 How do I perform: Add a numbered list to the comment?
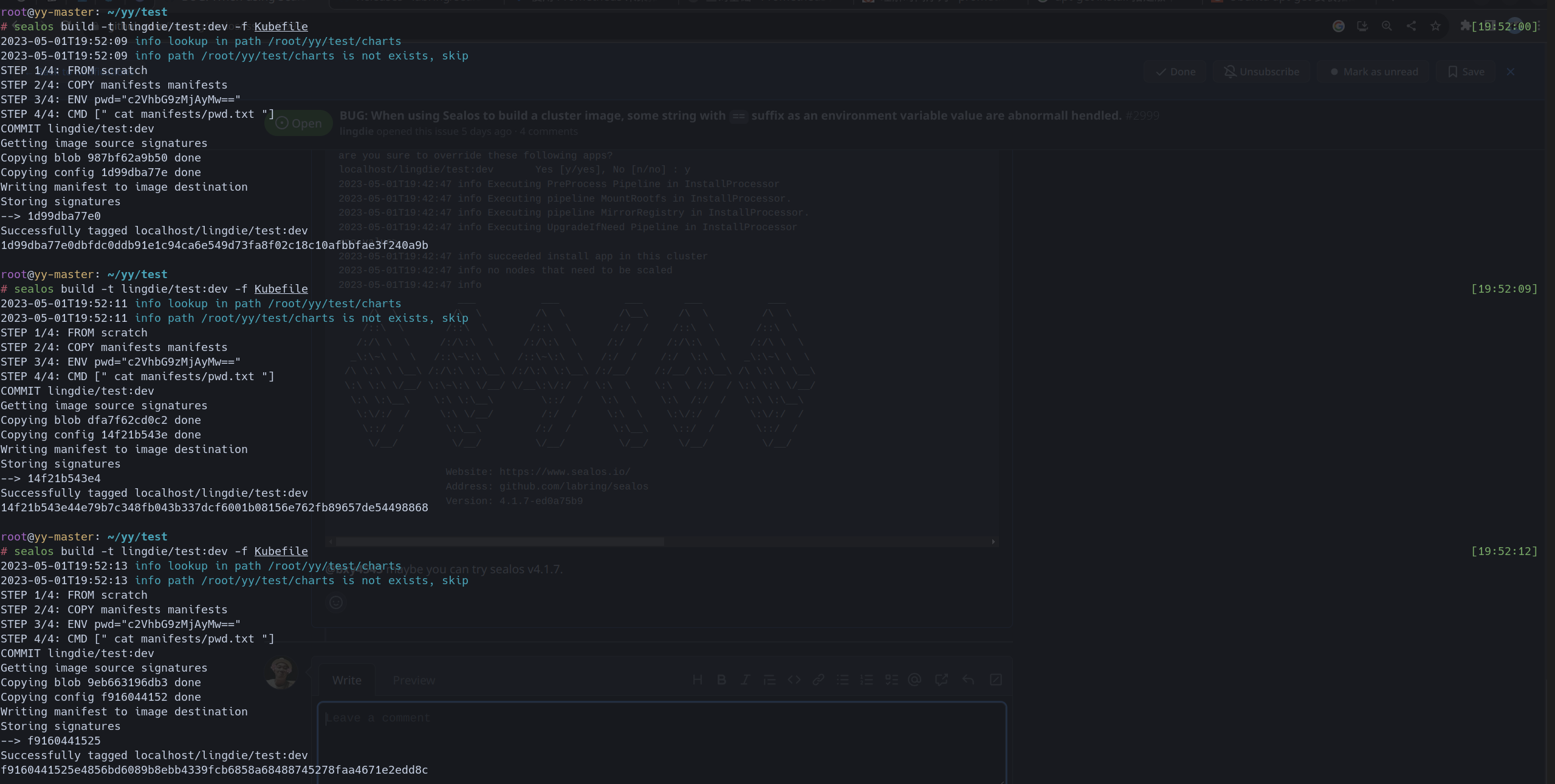click(867, 680)
